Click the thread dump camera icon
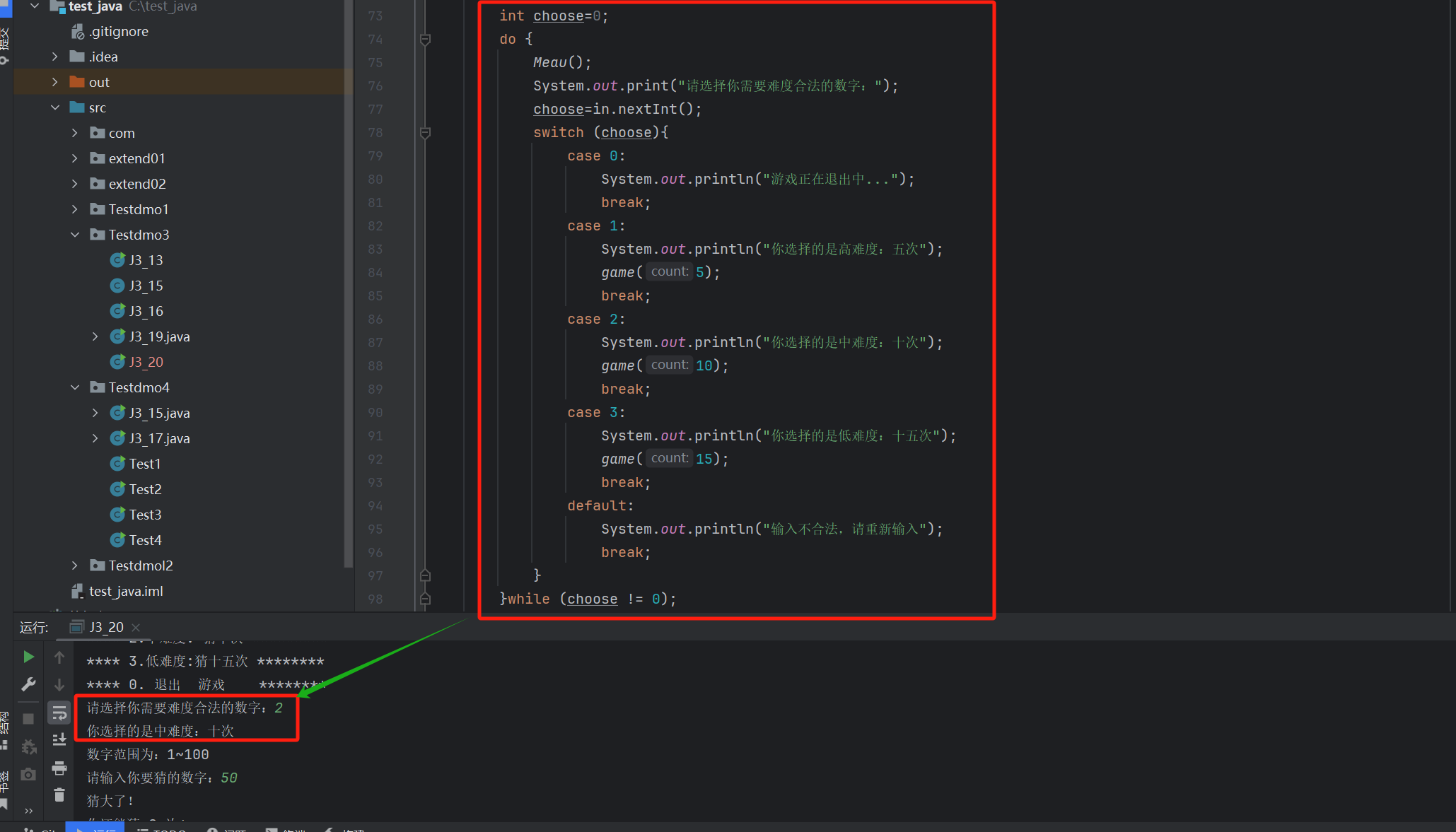Image resolution: width=1456 pixels, height=832 pixels. click(28, 774)
